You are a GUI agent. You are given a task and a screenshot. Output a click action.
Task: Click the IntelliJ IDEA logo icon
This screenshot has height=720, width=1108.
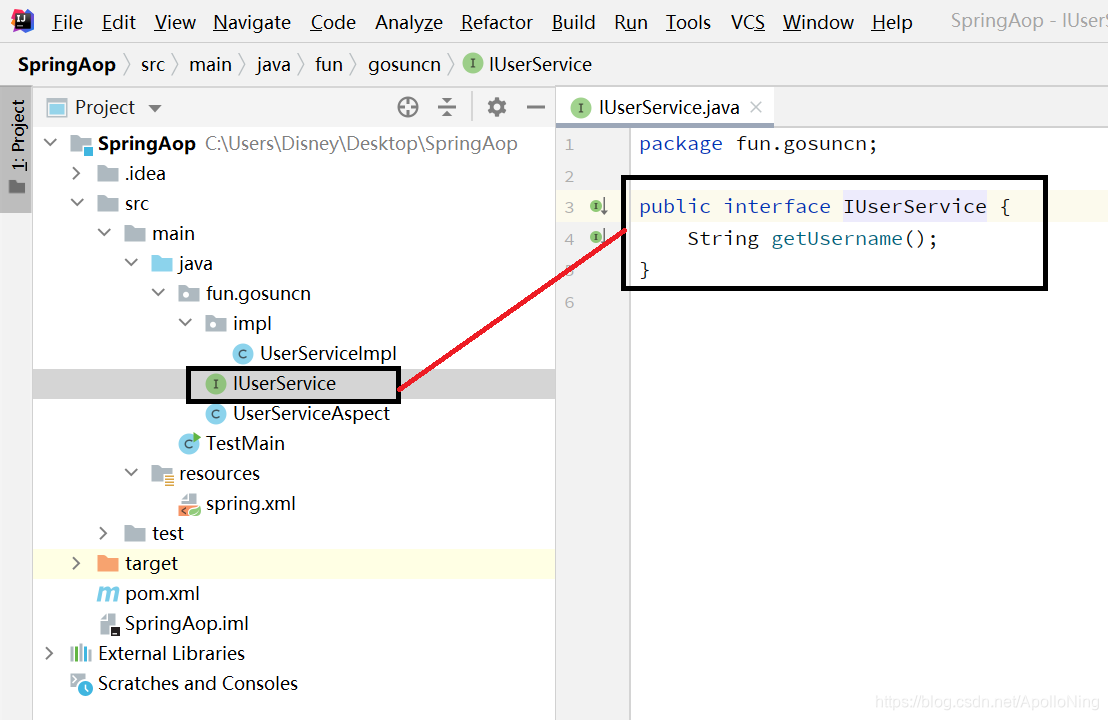click(23, 21)
